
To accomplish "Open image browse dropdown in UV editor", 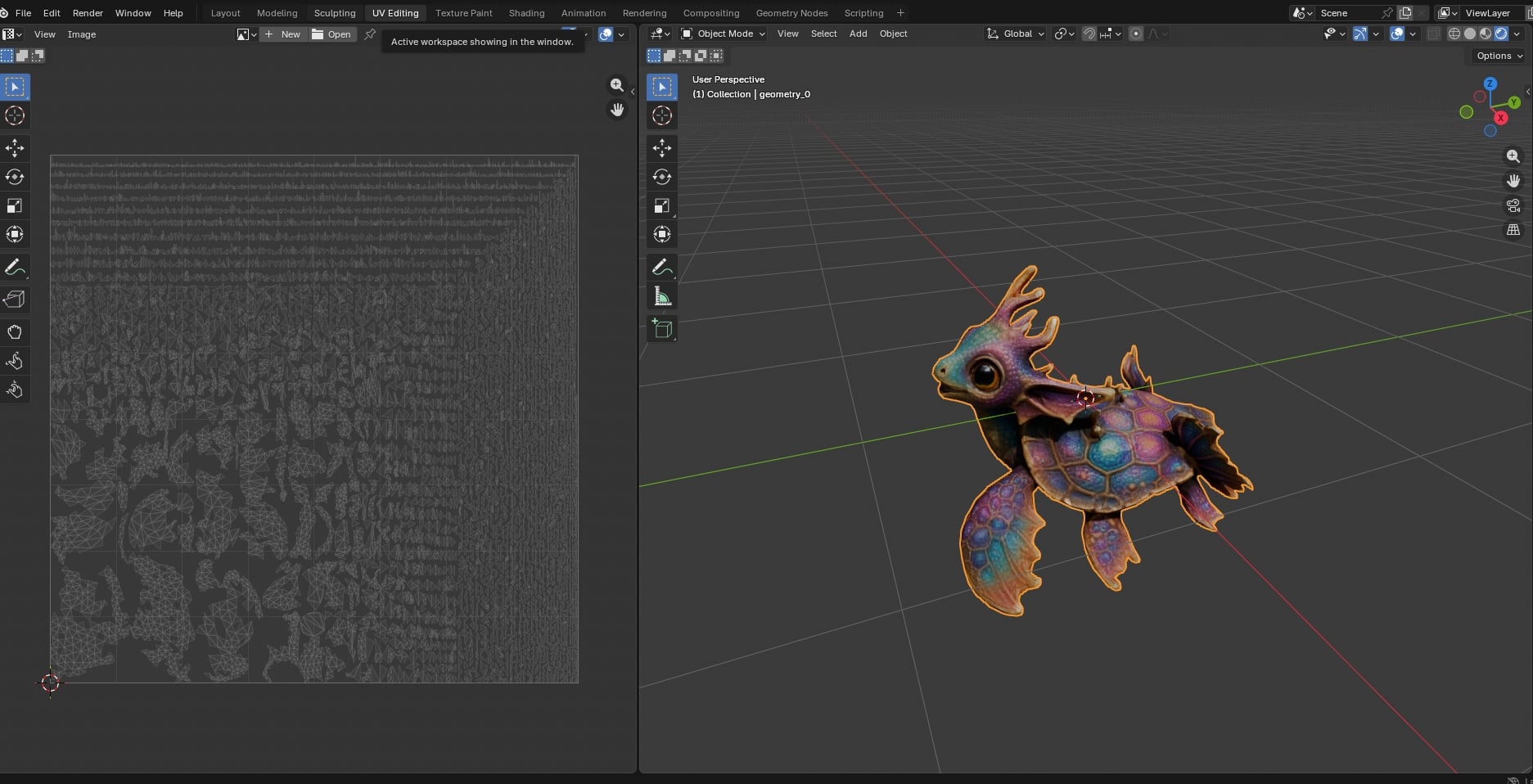I will tap(247, 34).
